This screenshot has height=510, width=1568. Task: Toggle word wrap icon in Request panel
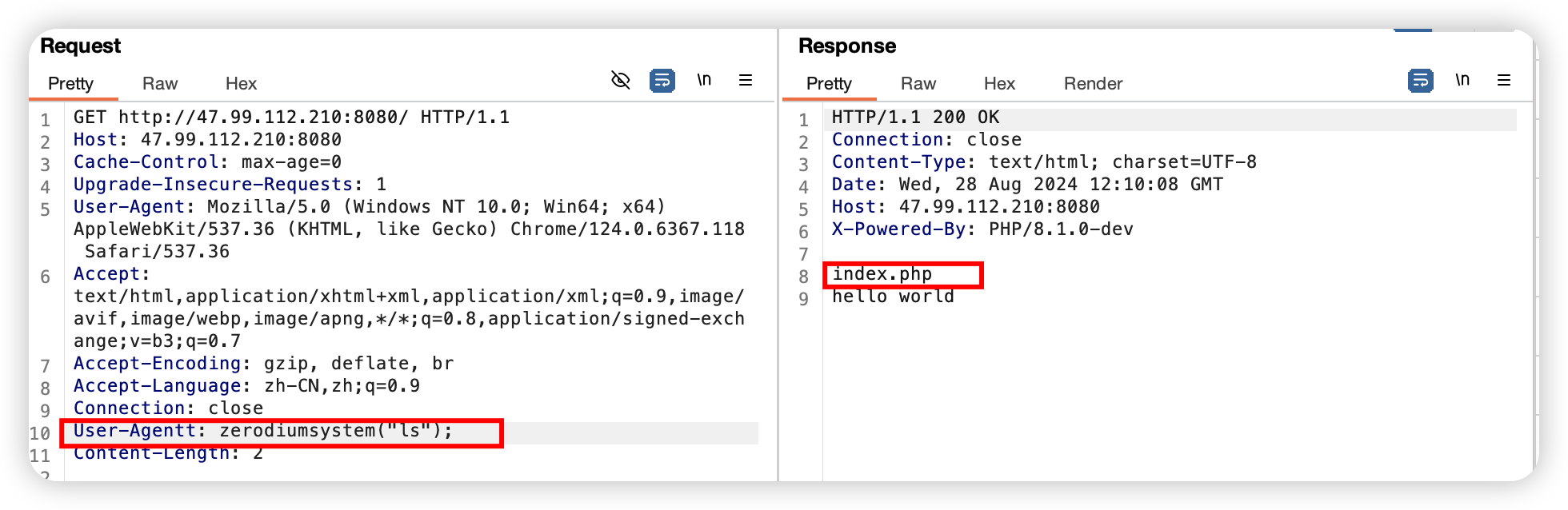pyautogui.click(x=662, y=80)
